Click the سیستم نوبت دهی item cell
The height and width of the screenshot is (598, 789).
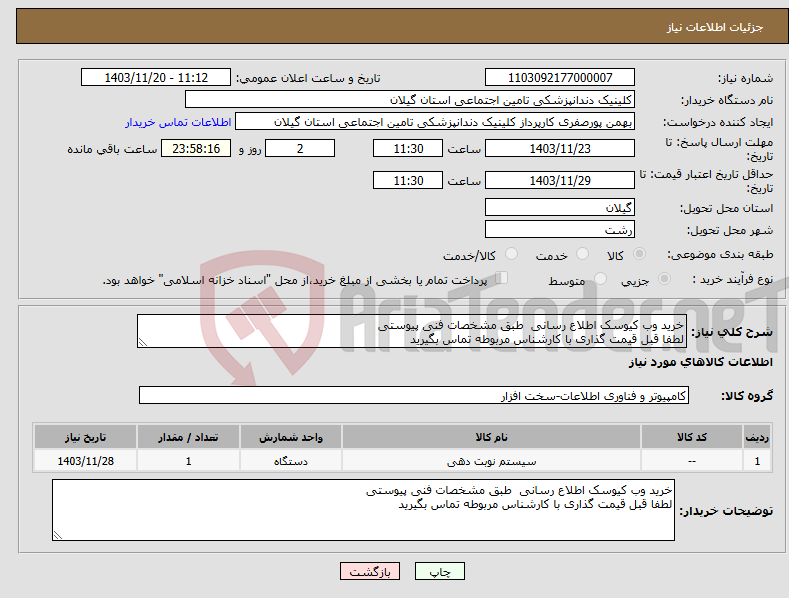tap(491, 461)
